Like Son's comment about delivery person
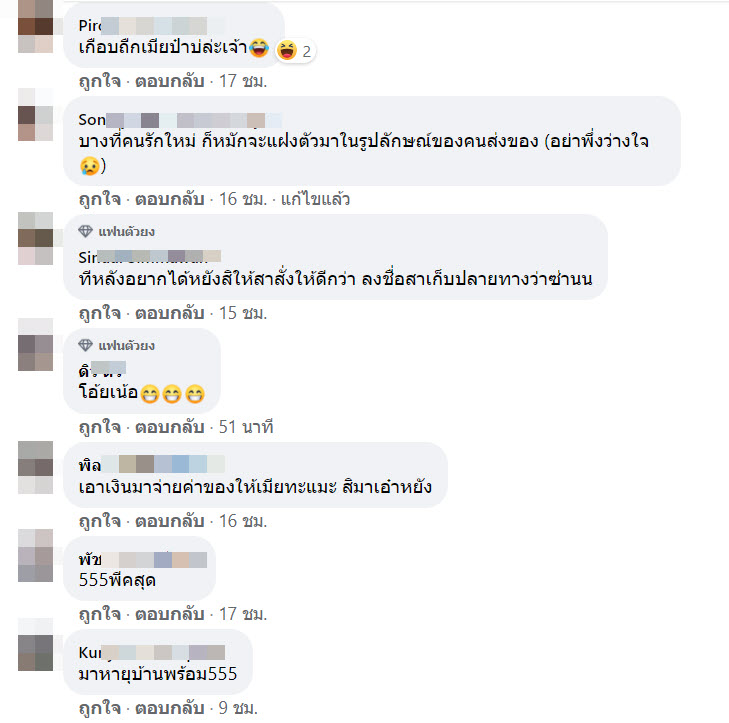Screen dimensions: 729x723 coord(100,199)
